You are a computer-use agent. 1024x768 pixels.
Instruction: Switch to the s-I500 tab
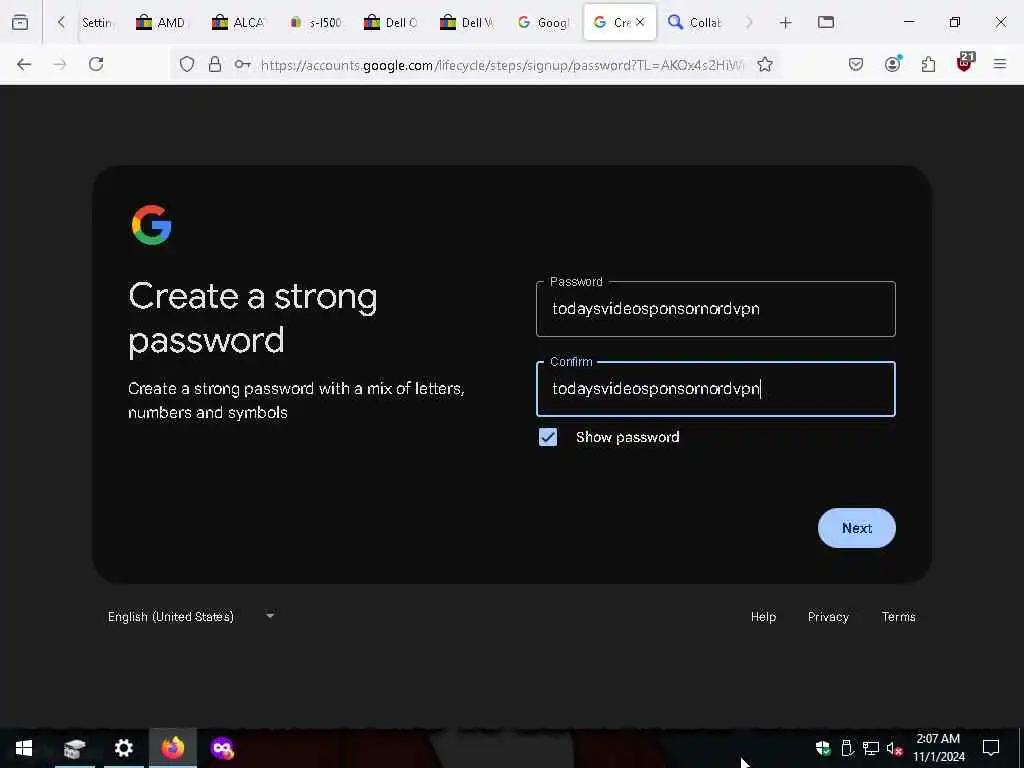pyautogui.click(x=315, y=23)
